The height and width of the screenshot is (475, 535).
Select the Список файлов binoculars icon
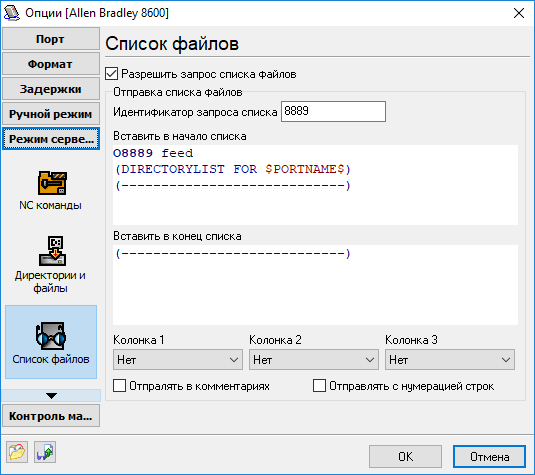[x=51, y=336]
